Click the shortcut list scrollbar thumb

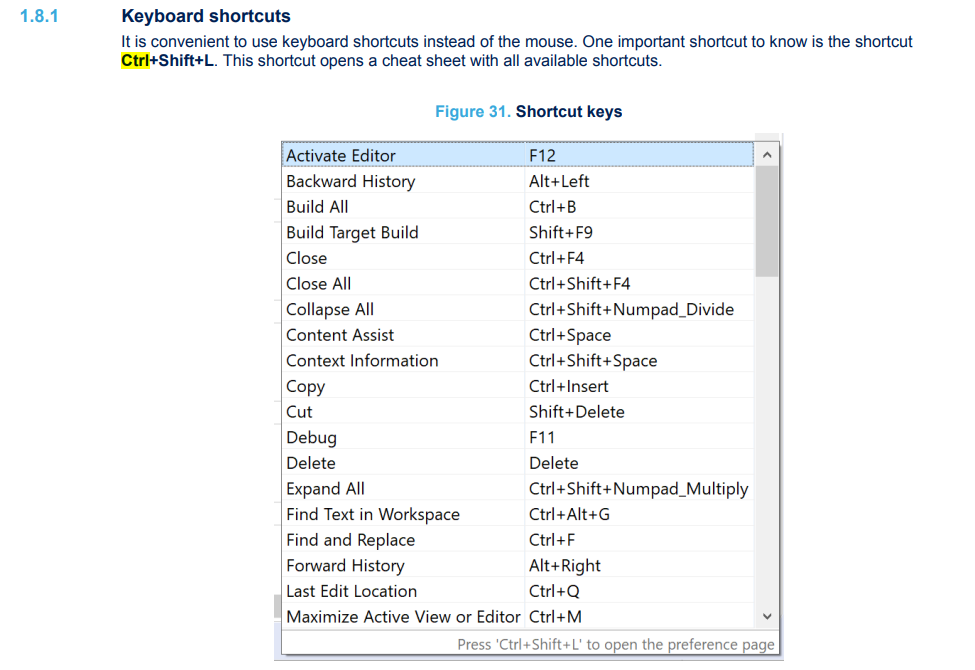click(766, 220)
